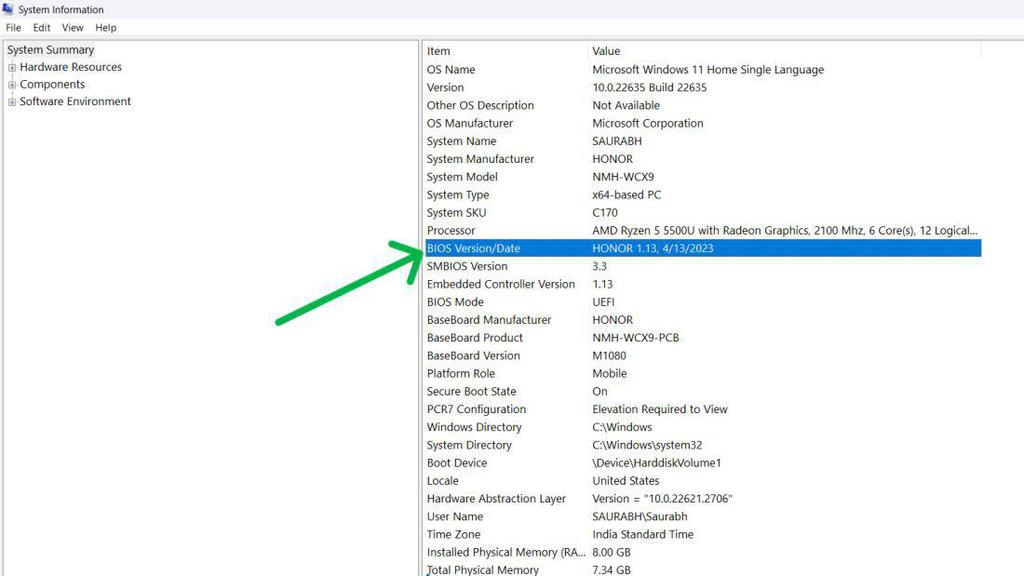The image size is (1024, 576).
Task: Expand the Software Environment node
Action: (x=12, y=102)
